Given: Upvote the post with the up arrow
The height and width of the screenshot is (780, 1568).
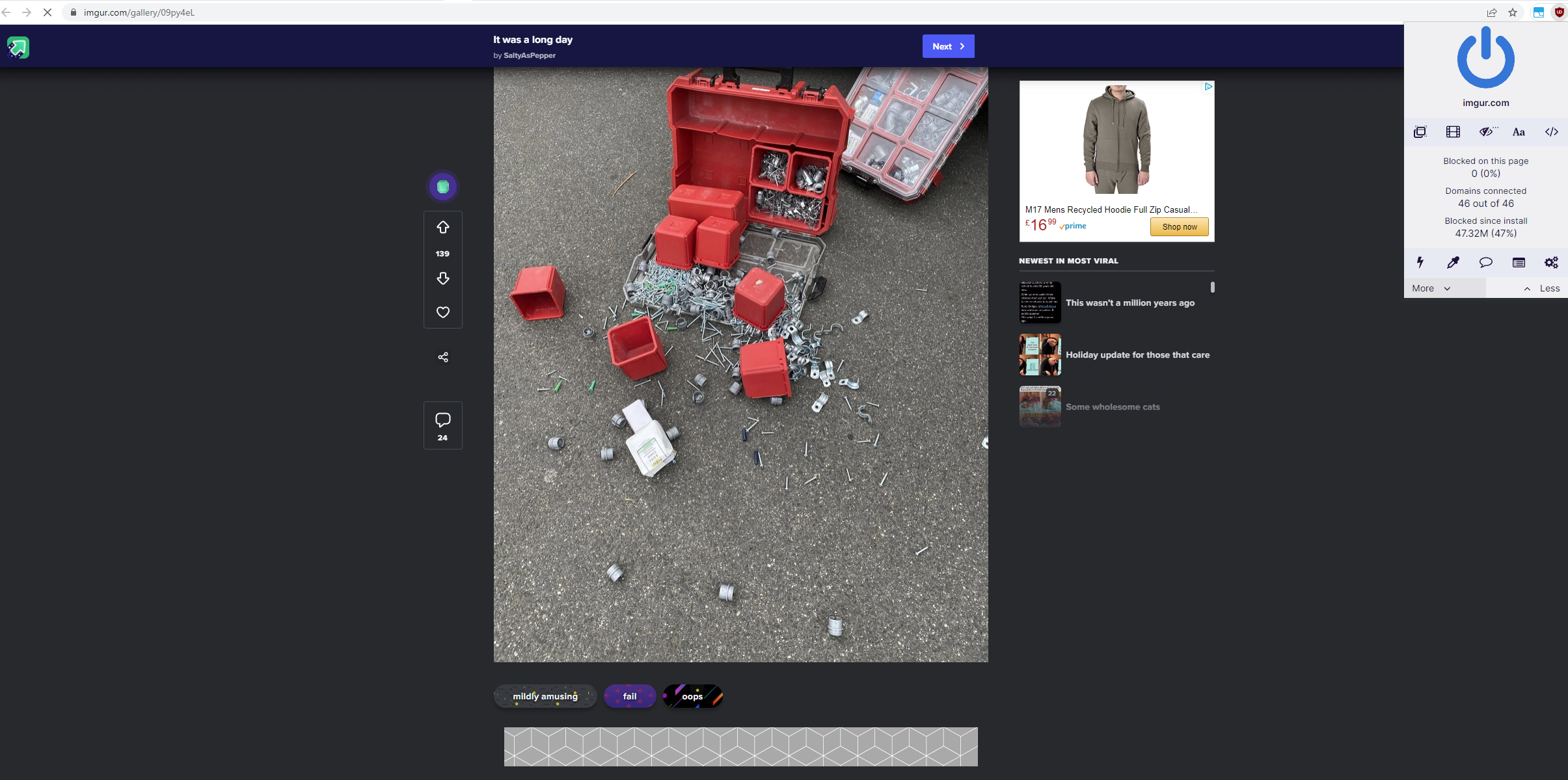Looking at the screenshot, I should pos(442,227).
